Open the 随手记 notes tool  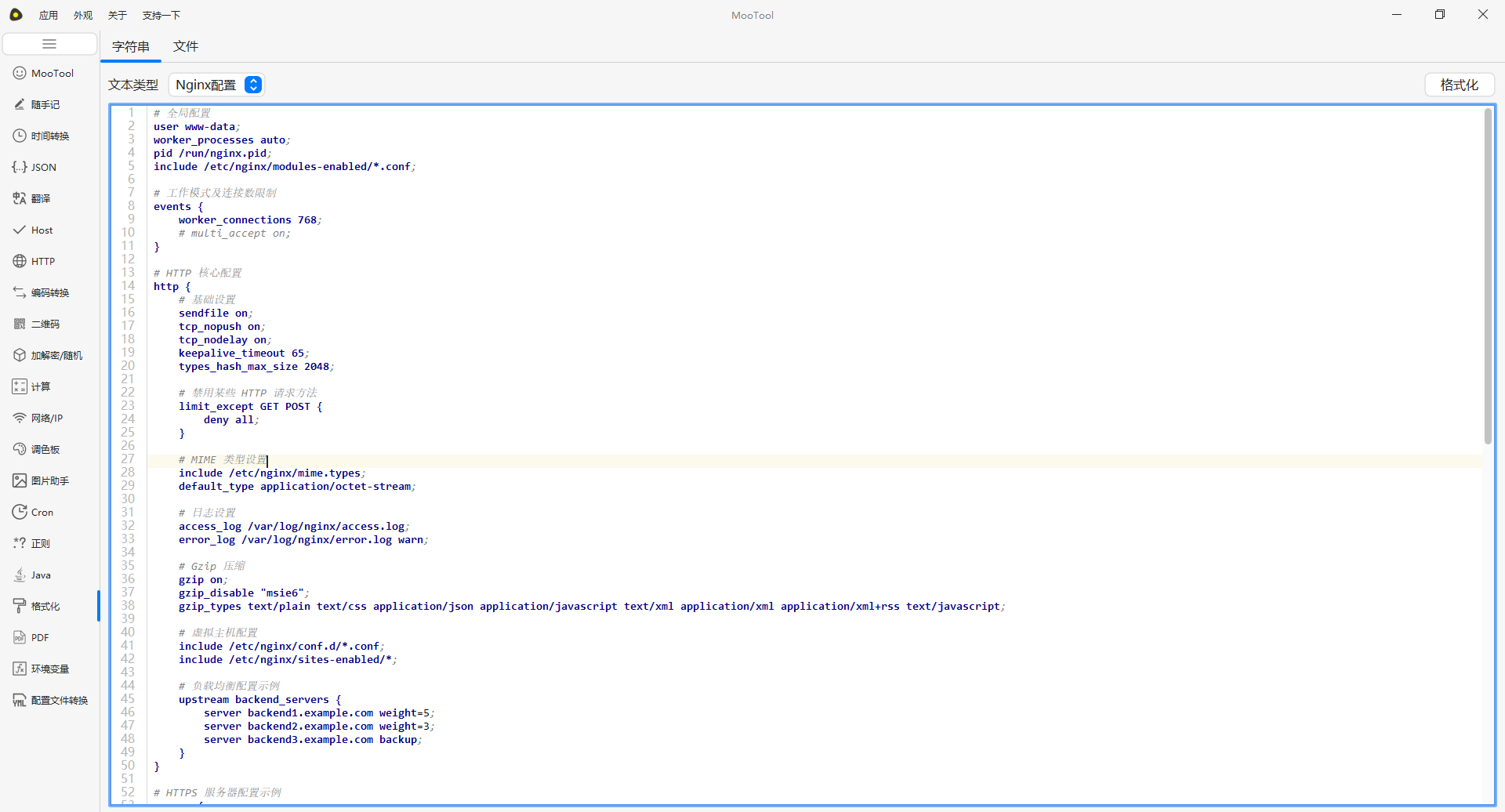tap(45, 105)
